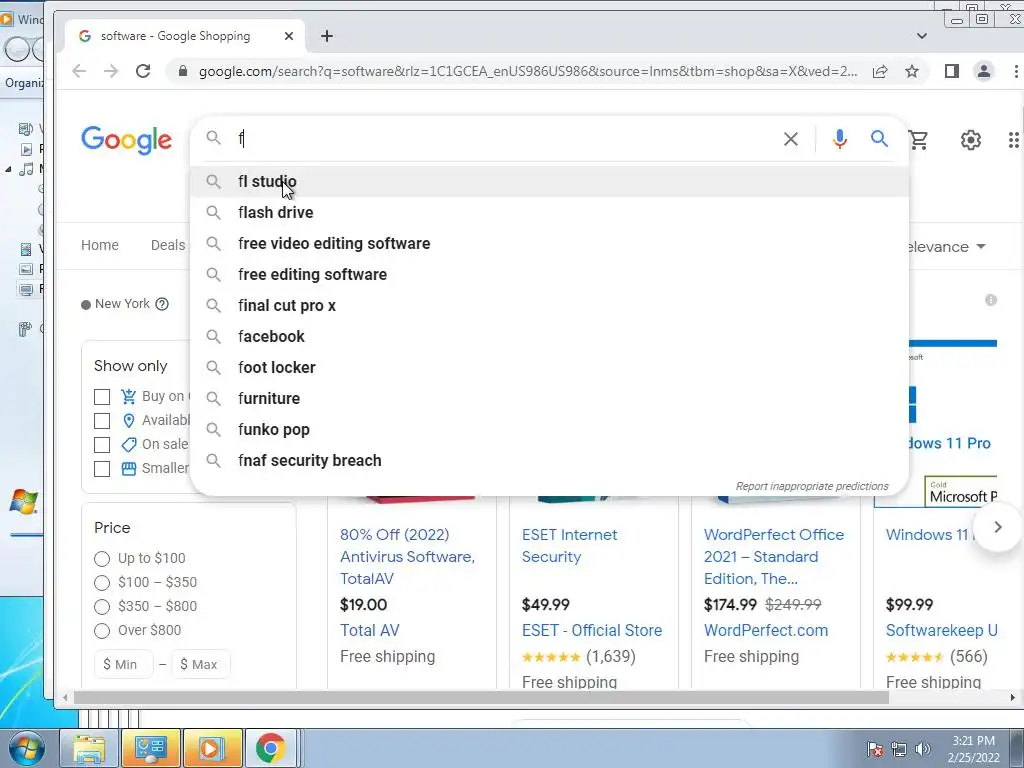Bookmark this page with the star icon
Screen dimensions: 1024x768
point(912,71)
